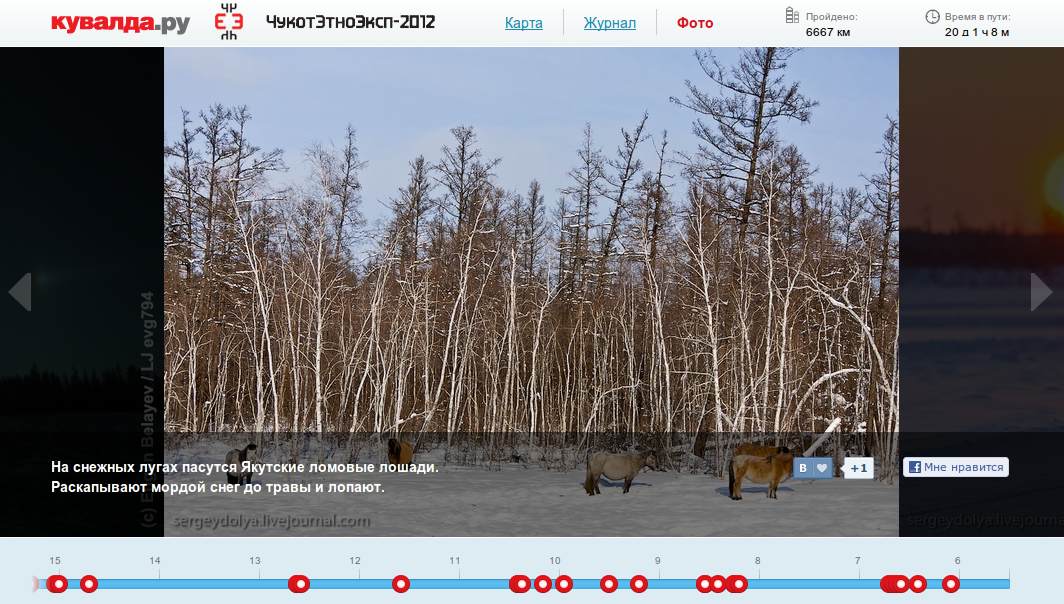
Task: Select timeline marker just left of day 9
Action: [x=639, y=584]
